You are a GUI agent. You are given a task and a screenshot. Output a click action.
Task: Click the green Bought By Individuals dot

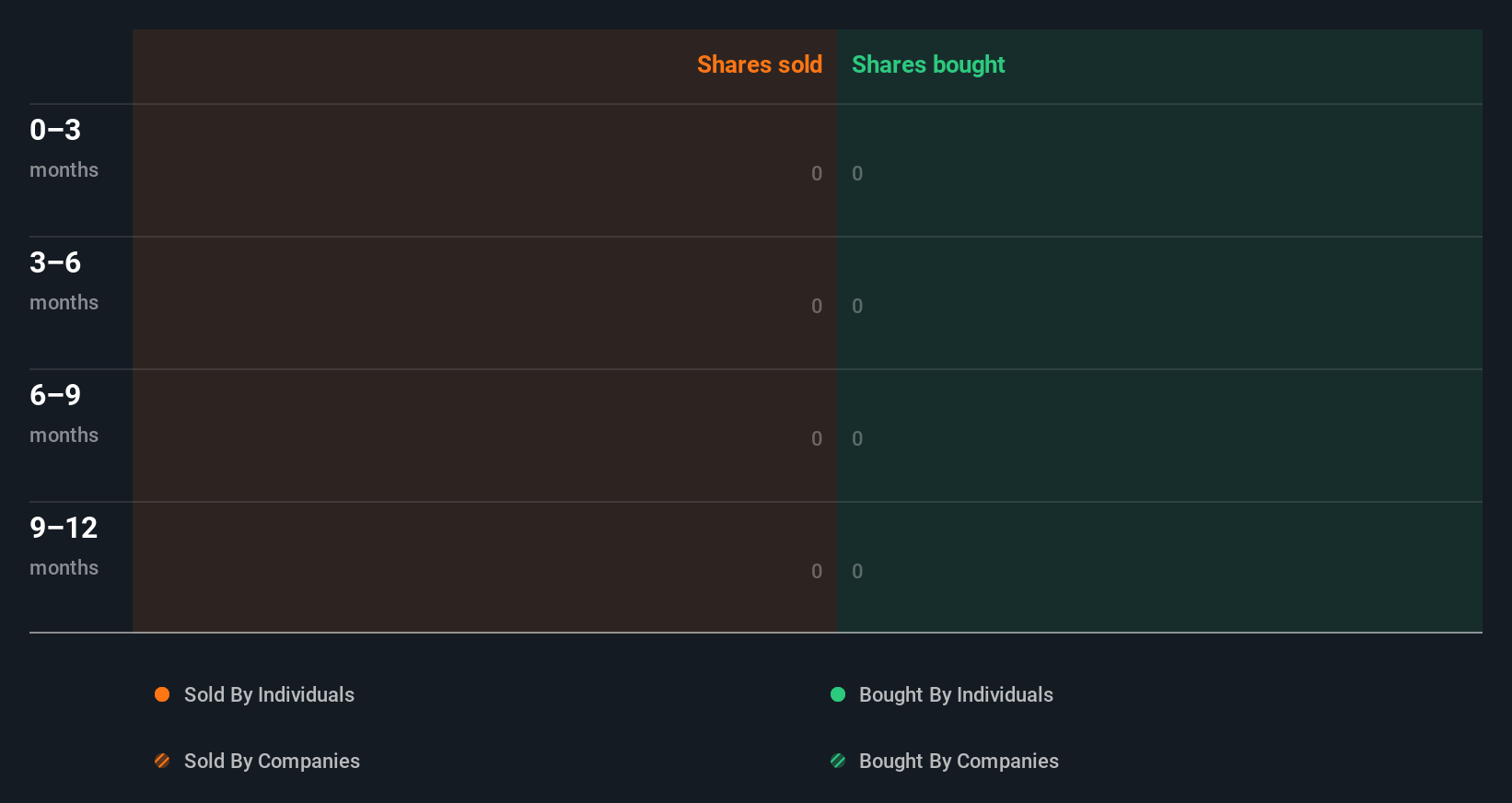click(x=838, y=694)
